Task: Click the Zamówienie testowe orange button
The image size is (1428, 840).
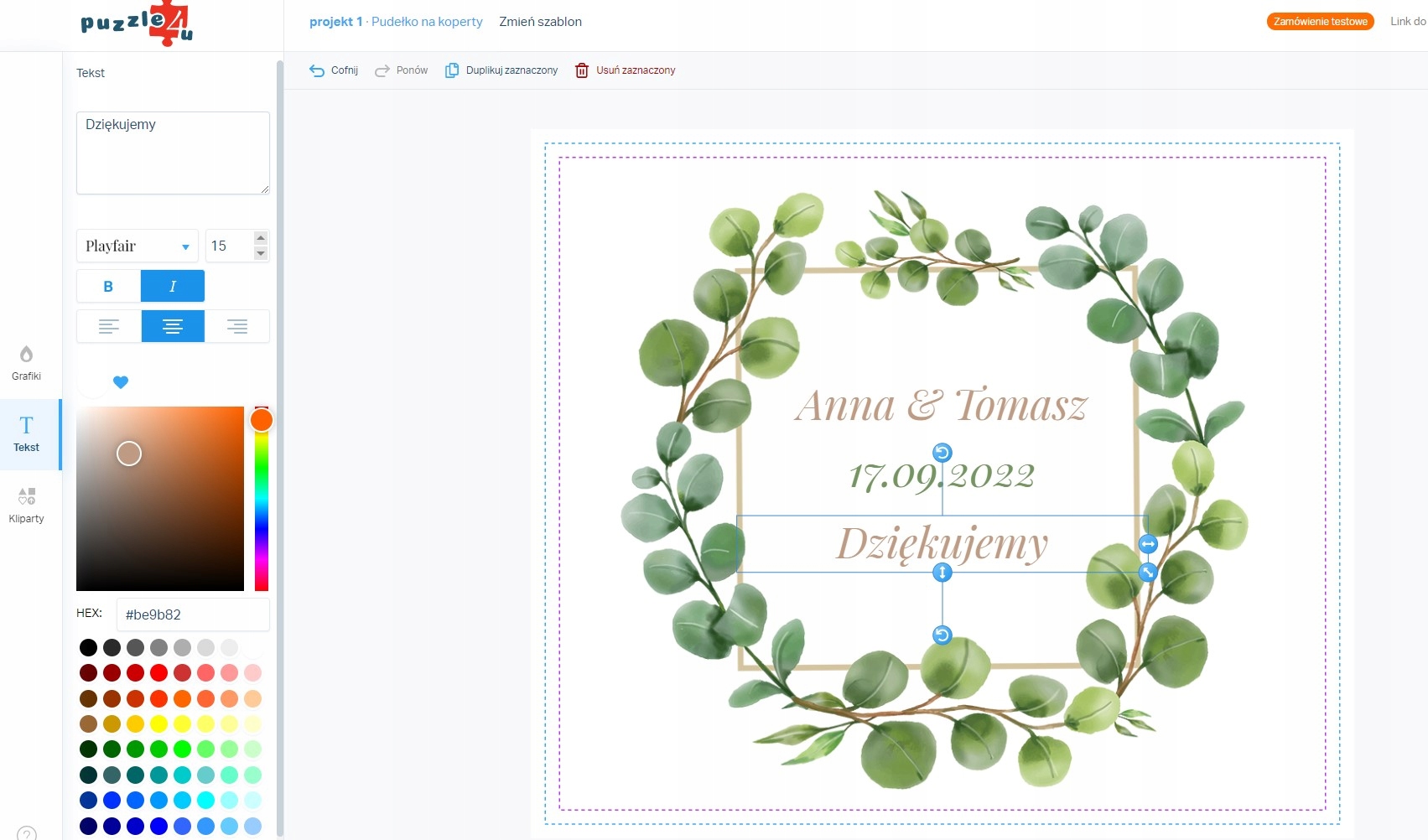Action: click(x=1320, y=22)
